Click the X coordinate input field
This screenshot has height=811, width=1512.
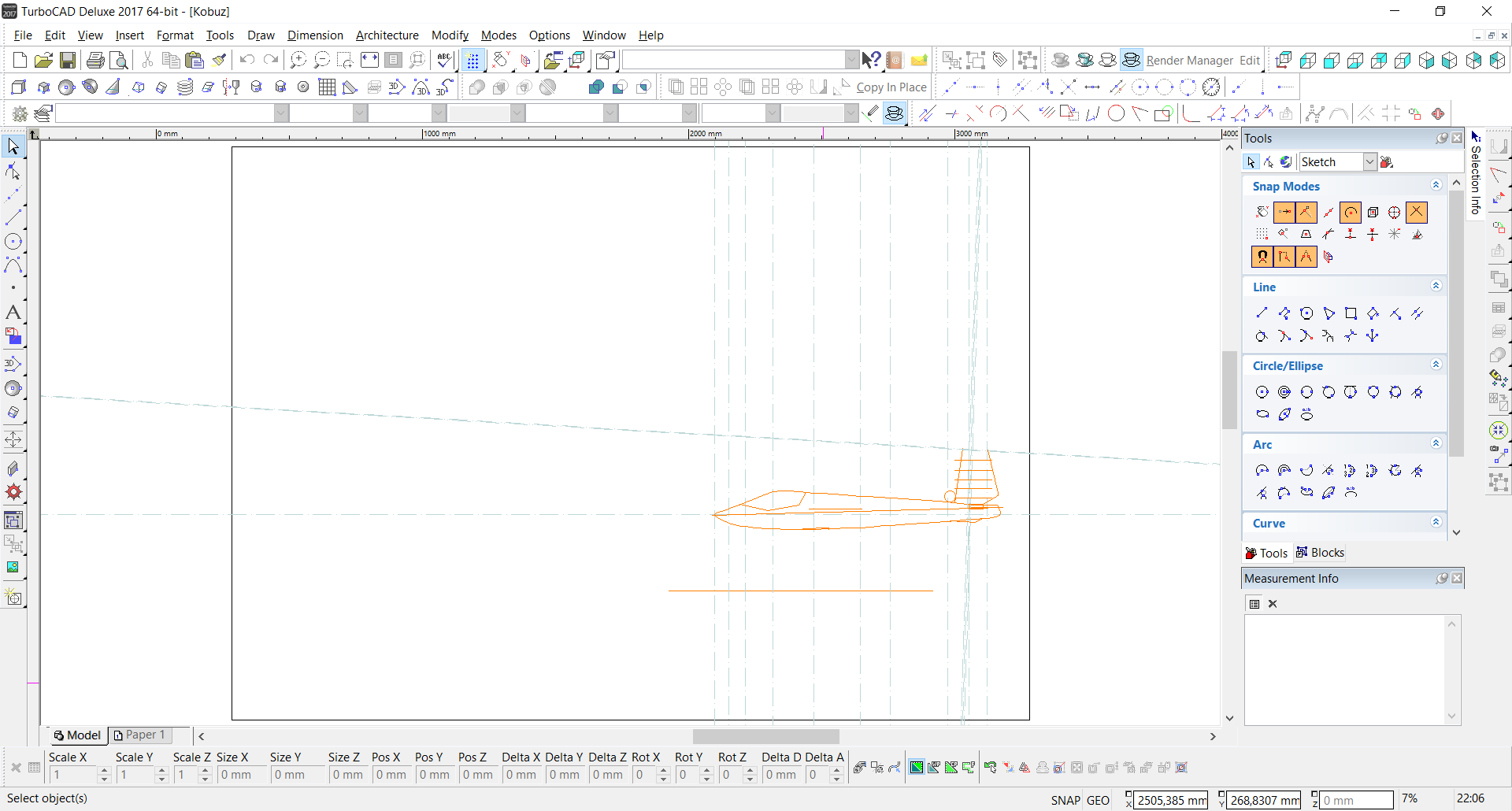click(x=1171, y=800)
